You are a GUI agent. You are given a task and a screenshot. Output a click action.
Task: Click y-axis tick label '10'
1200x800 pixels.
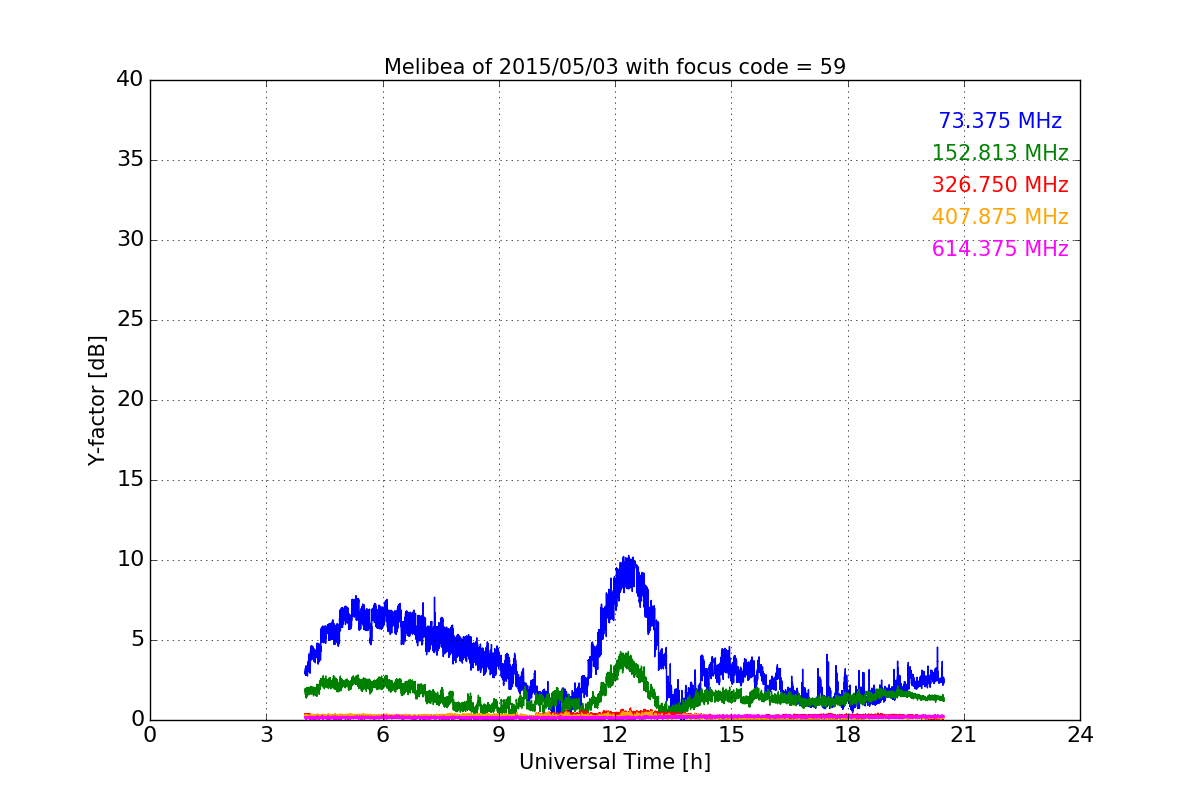pyautogui.click(x=130, y=560)
